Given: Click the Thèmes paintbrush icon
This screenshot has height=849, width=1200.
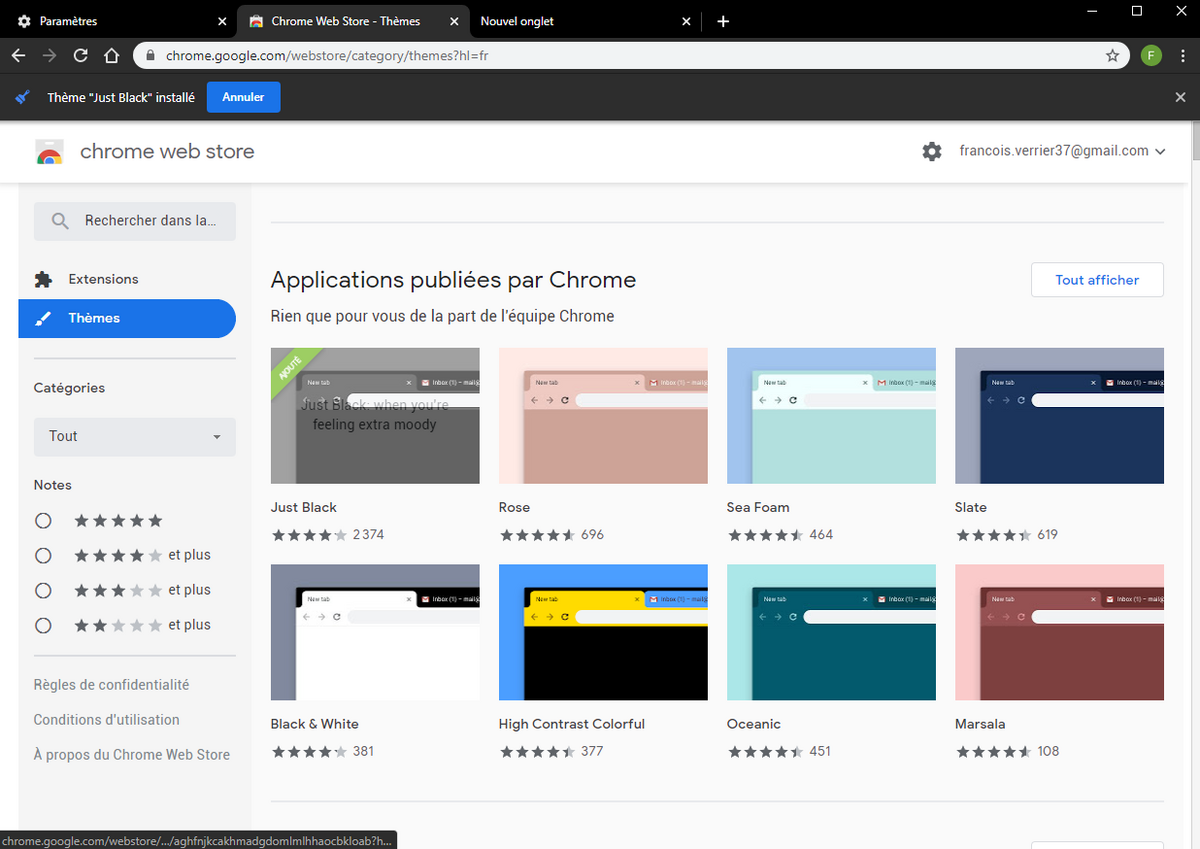Looking at the screenshot, I should pos(43,318).
